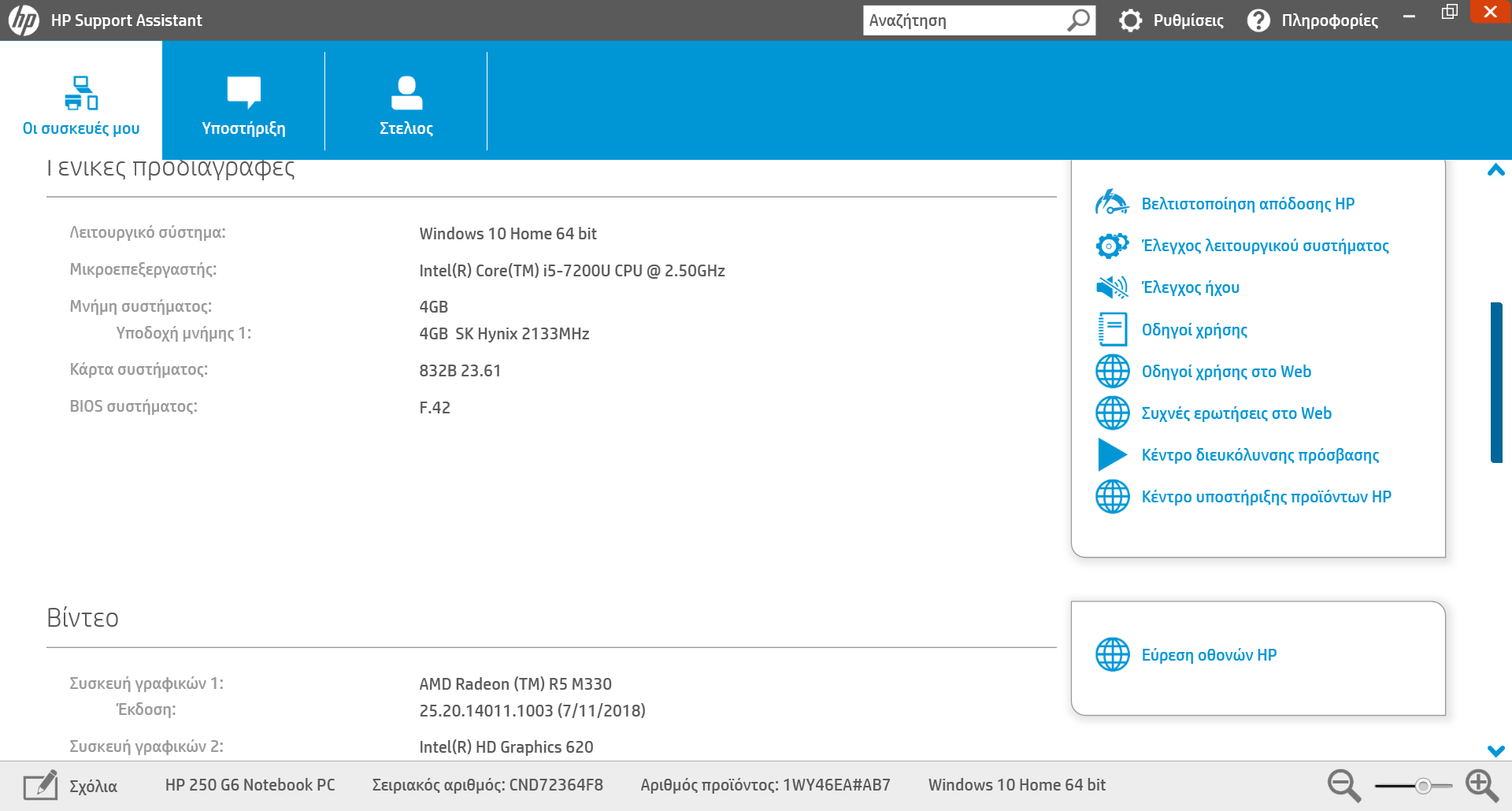The width and height of the screenshot is (1512, 811).
Task: Select the Μνήμη συστήματος label
Action: [140, 306]
